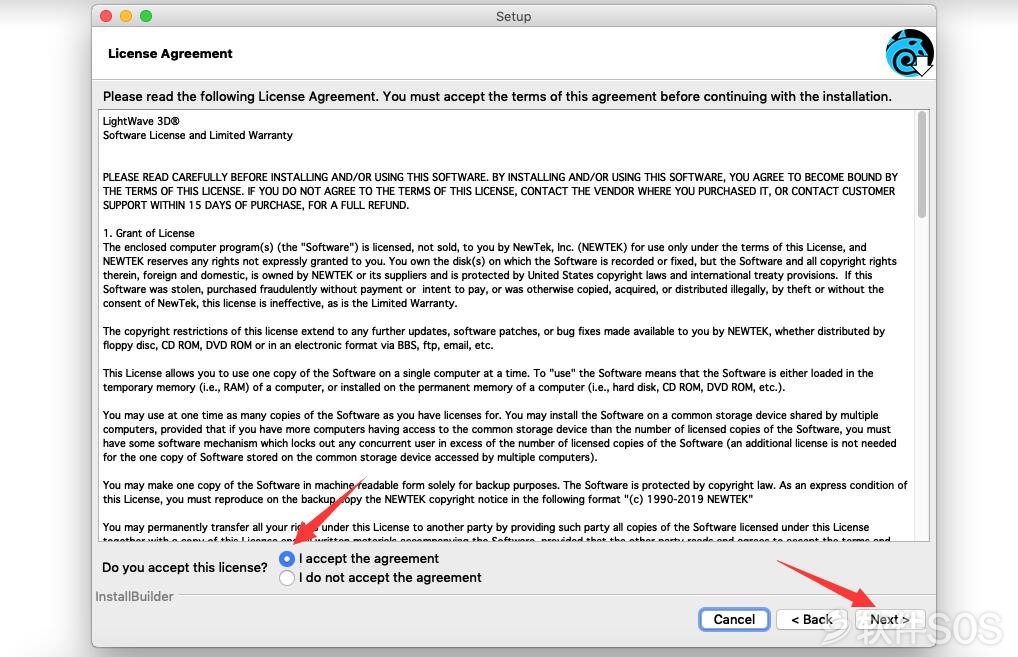Proceed with the "Next >" button
The image size is (1018, 657).
click(x=889, y=619)
